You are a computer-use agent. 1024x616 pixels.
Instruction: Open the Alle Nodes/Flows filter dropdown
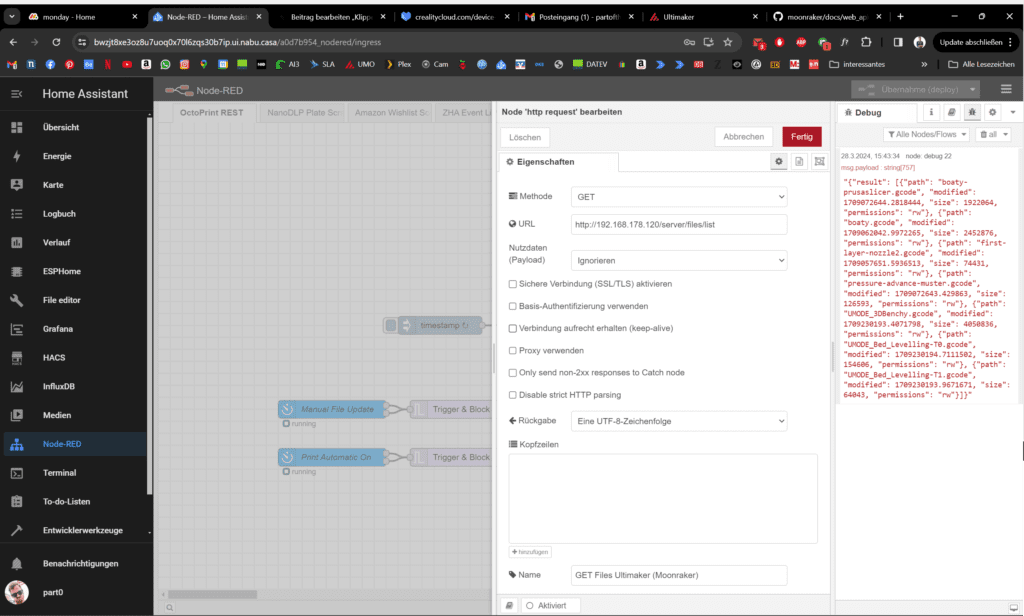[x=927, y=134]
